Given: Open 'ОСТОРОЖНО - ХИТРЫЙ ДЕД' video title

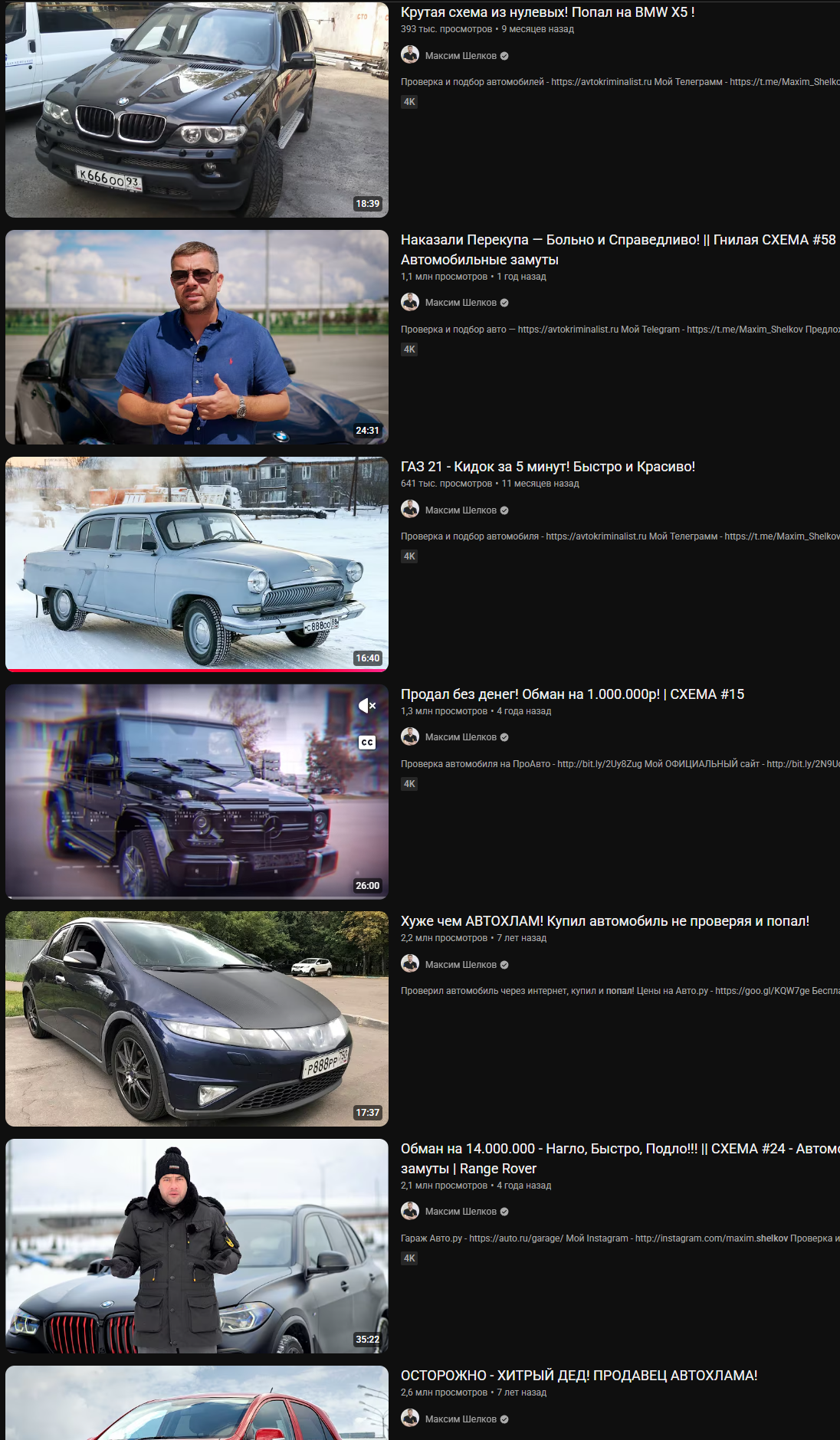Looking at the screenshot, I should (579, 1376).
